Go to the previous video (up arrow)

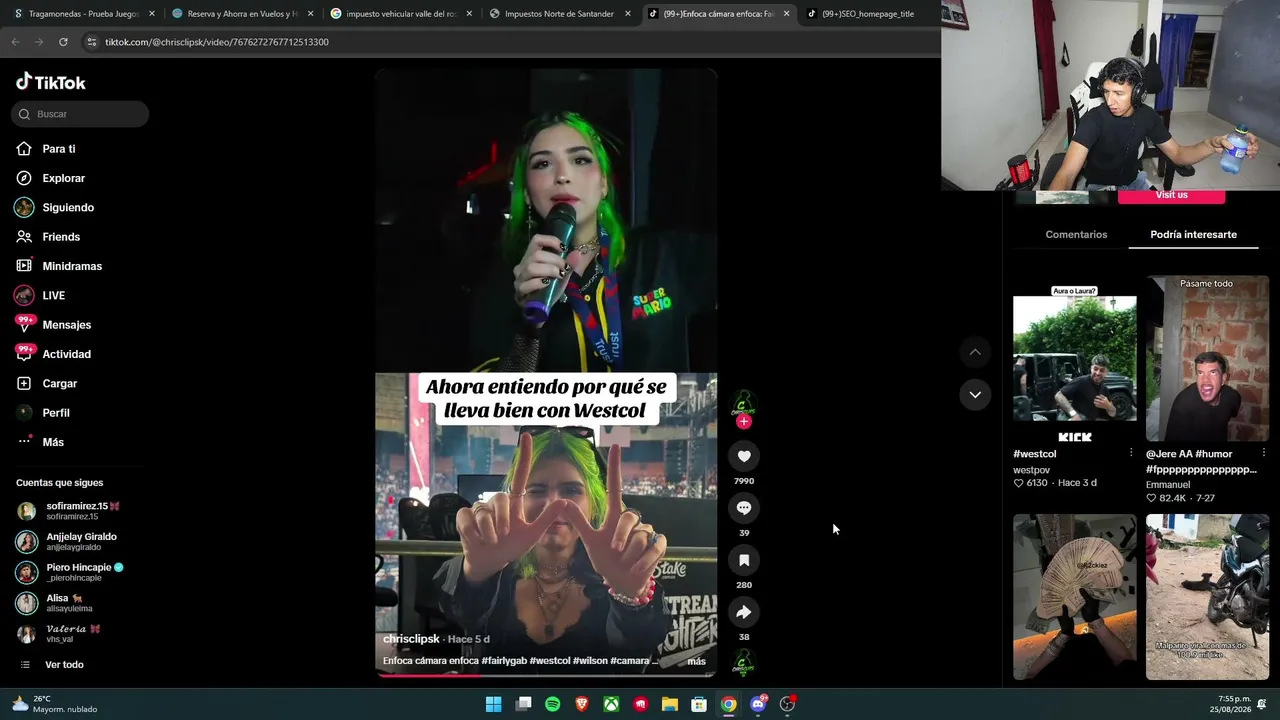(975, 352)
